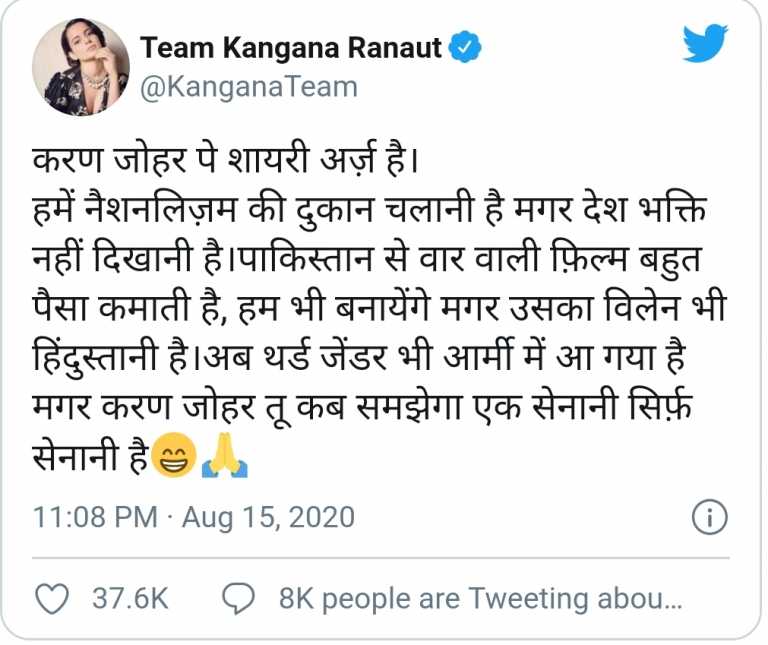Like the tweet with the heart icon
The image size is (768, 645).
pos(52,598)
